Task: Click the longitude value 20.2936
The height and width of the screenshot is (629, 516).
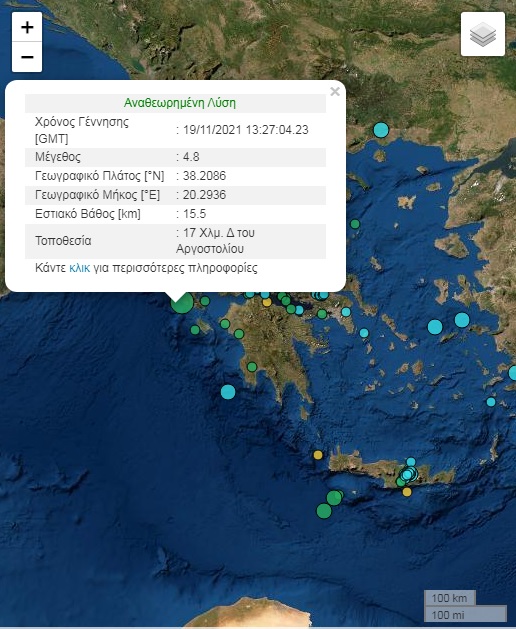Action: [204, 195]
